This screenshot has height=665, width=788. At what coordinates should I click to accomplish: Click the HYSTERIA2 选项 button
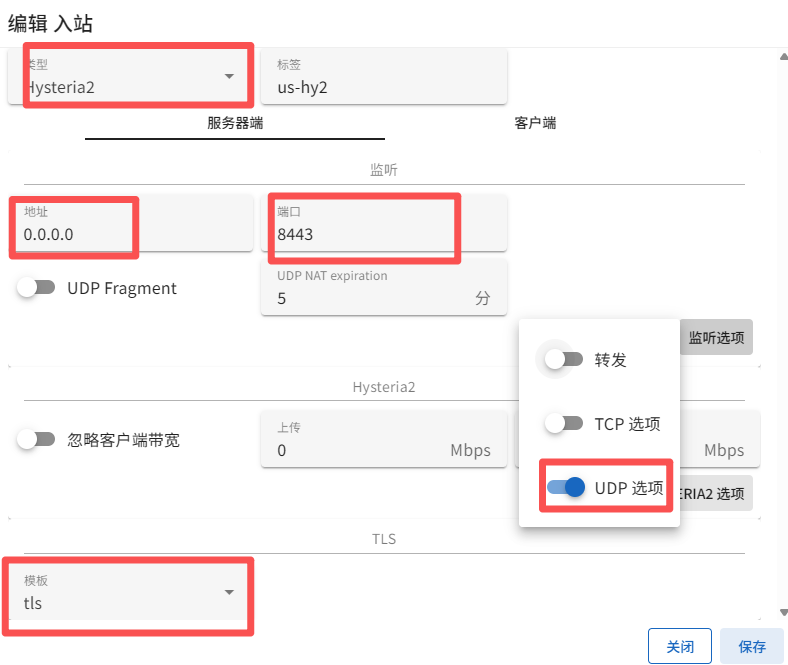[x=716, y=493]
